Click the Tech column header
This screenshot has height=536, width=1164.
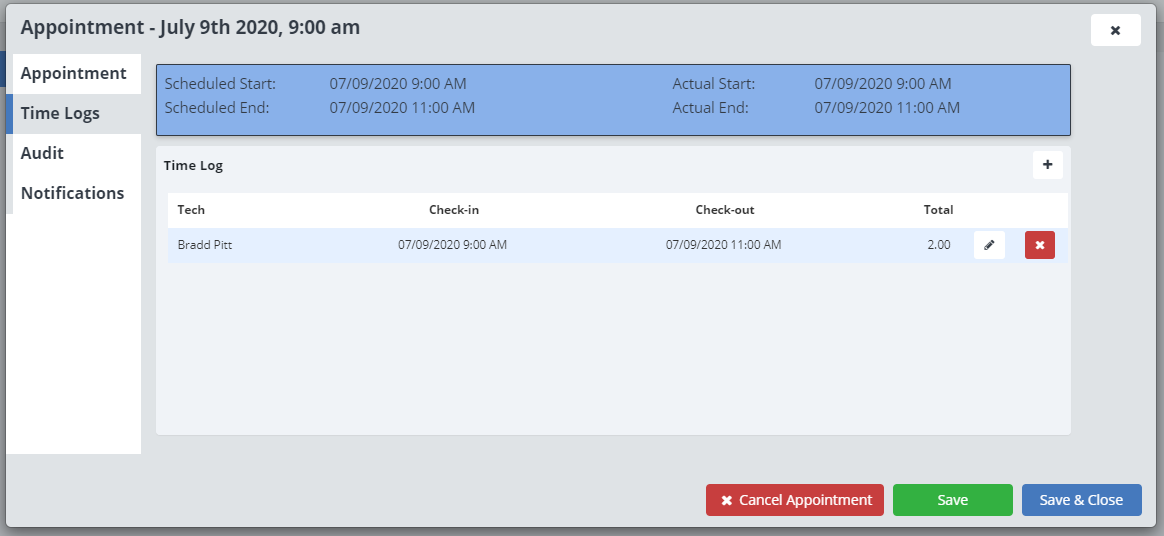click(191, 210)
